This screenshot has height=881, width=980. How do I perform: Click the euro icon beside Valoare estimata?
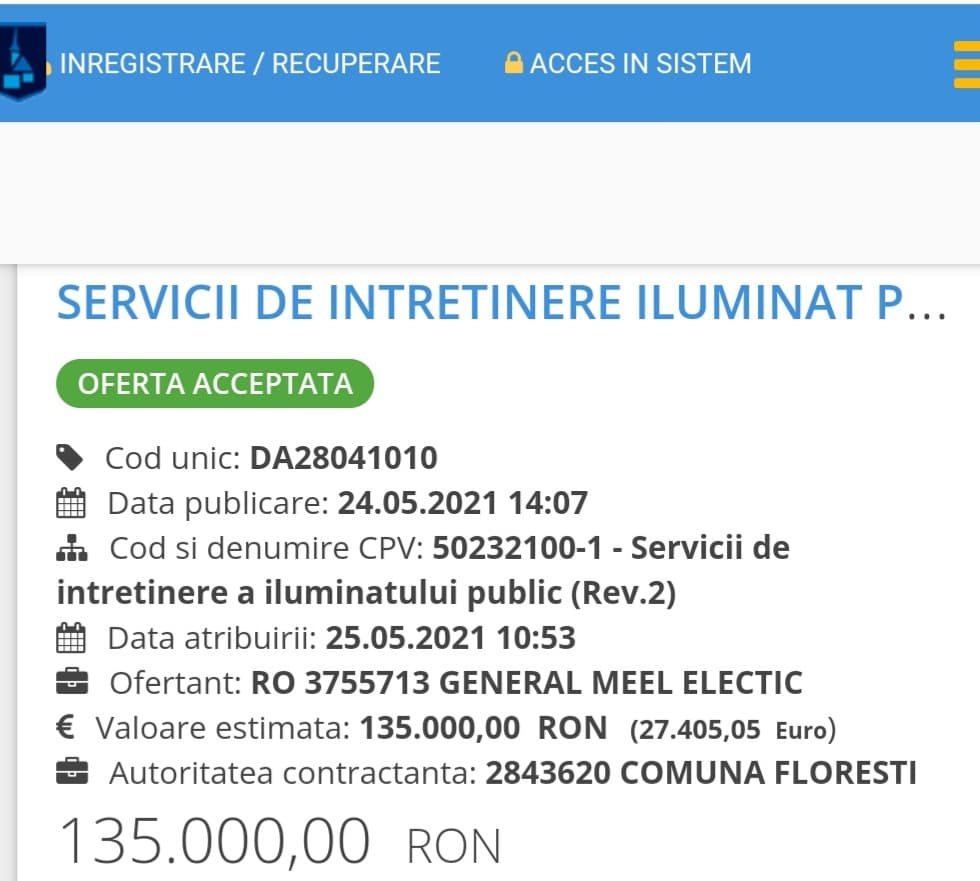[66, 728]
